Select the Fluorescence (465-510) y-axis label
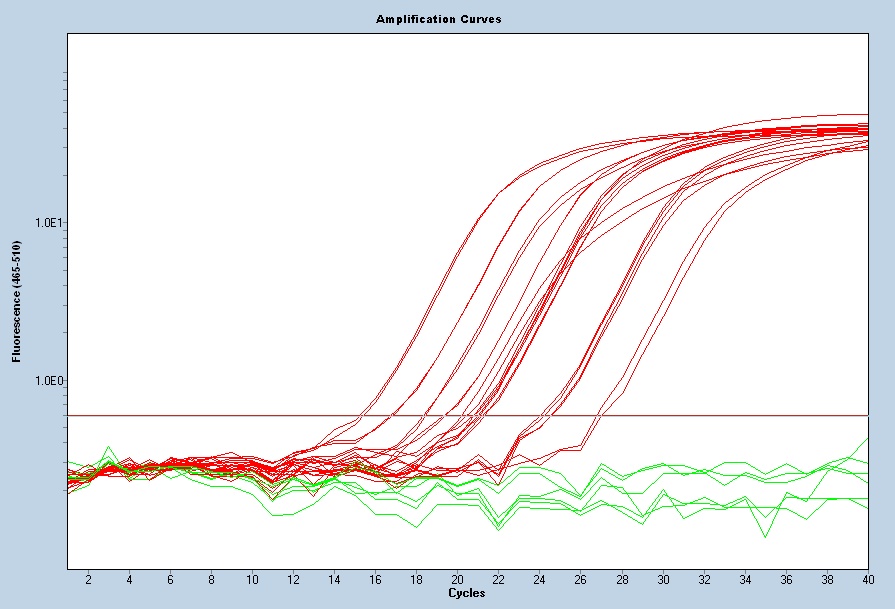895x609 pixels. click(16, 300)
